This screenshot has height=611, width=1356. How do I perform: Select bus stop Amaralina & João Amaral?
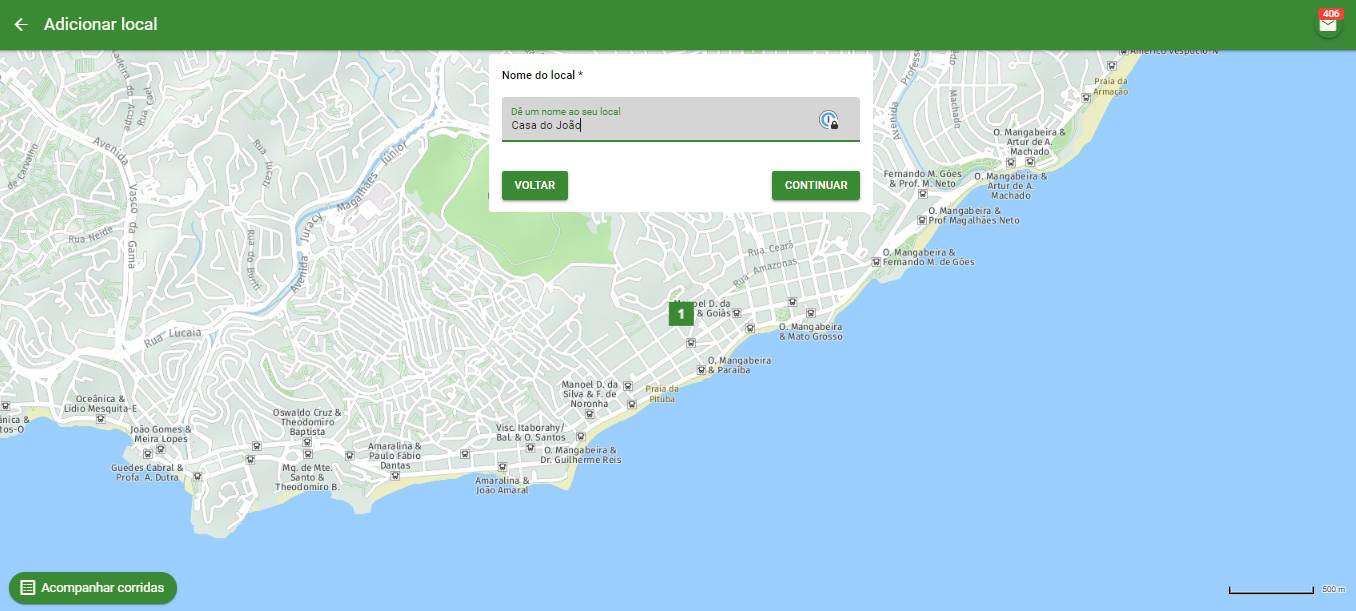[503, 467]
